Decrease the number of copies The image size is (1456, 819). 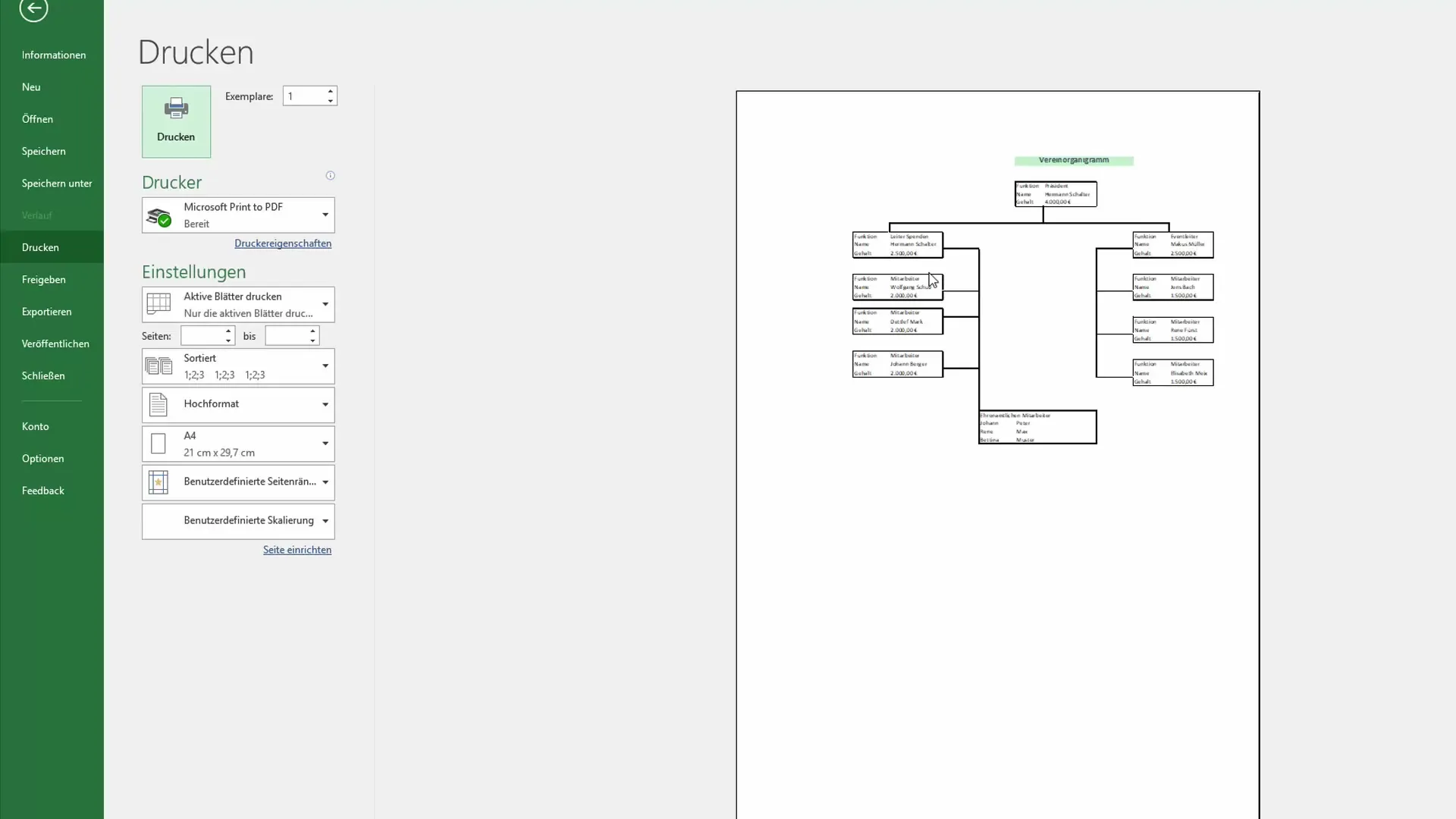(330, 100)
